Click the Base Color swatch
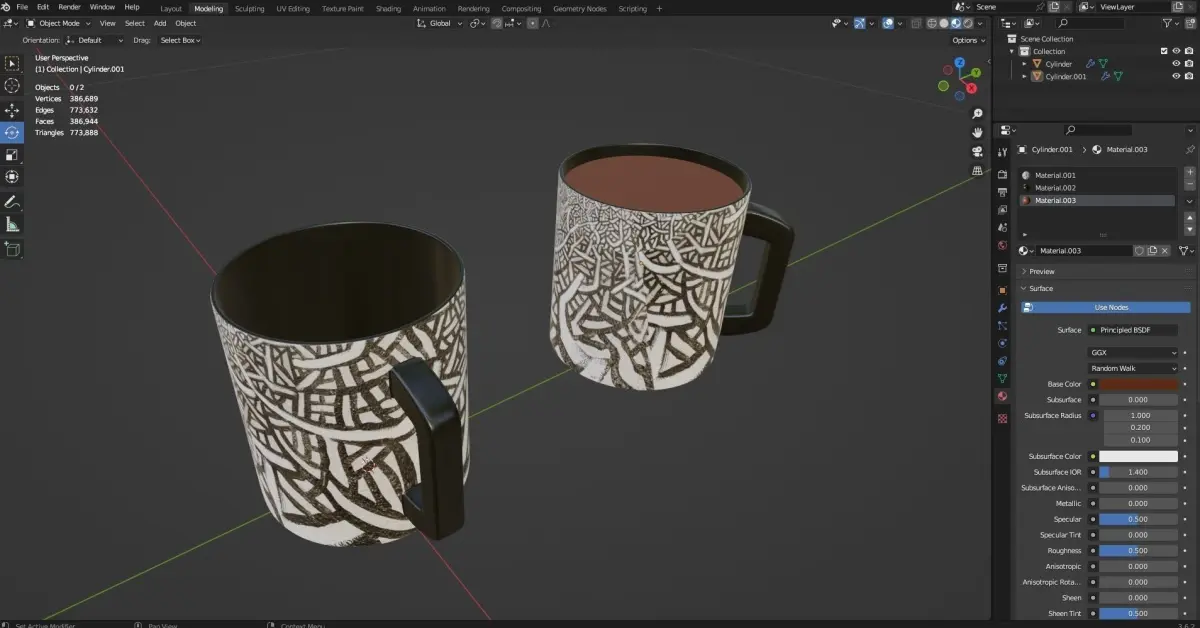Screen dimensions: 1200x628 (1139, 384)
